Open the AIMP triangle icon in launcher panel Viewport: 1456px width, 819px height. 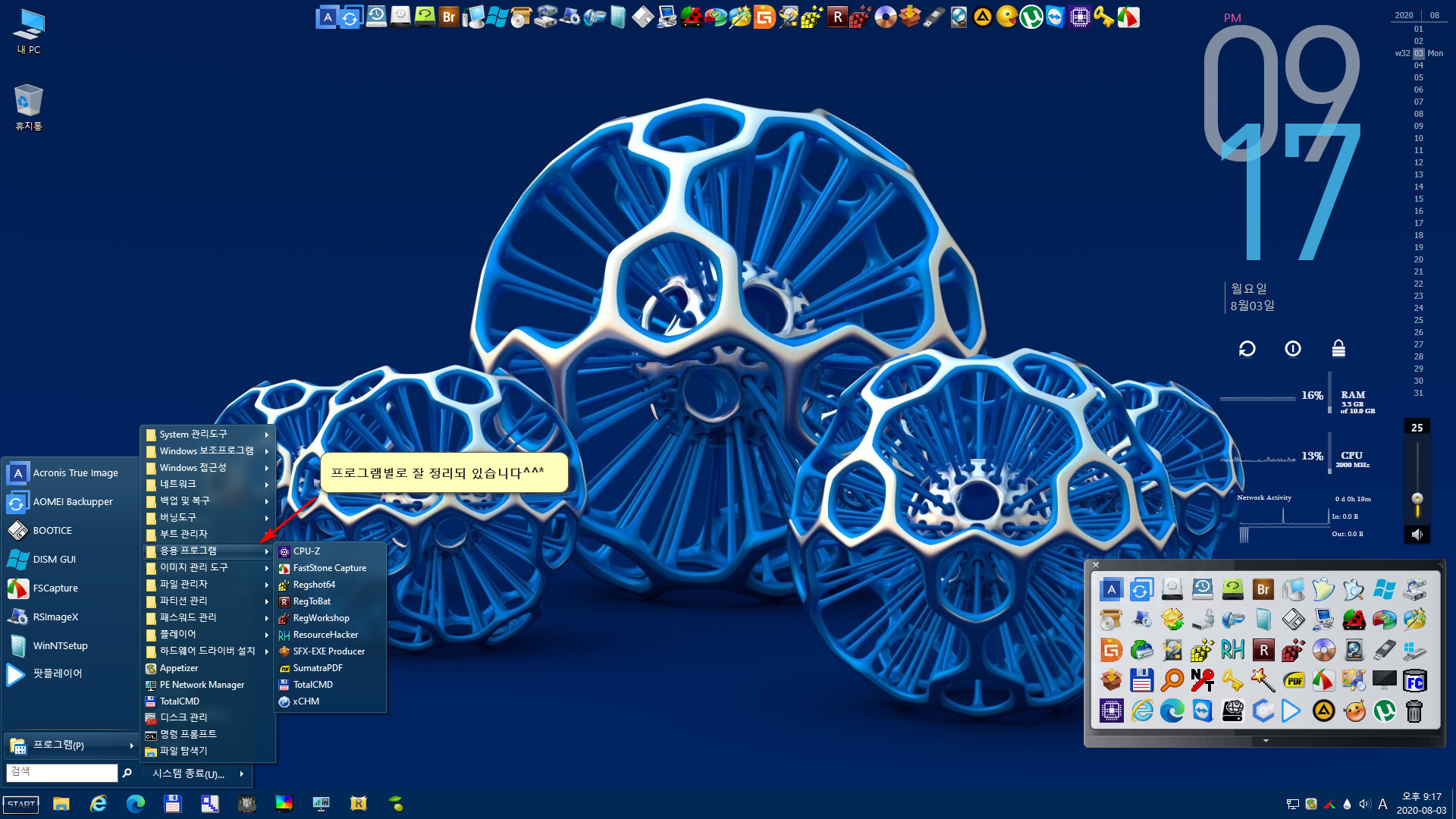pos(1323,711)
